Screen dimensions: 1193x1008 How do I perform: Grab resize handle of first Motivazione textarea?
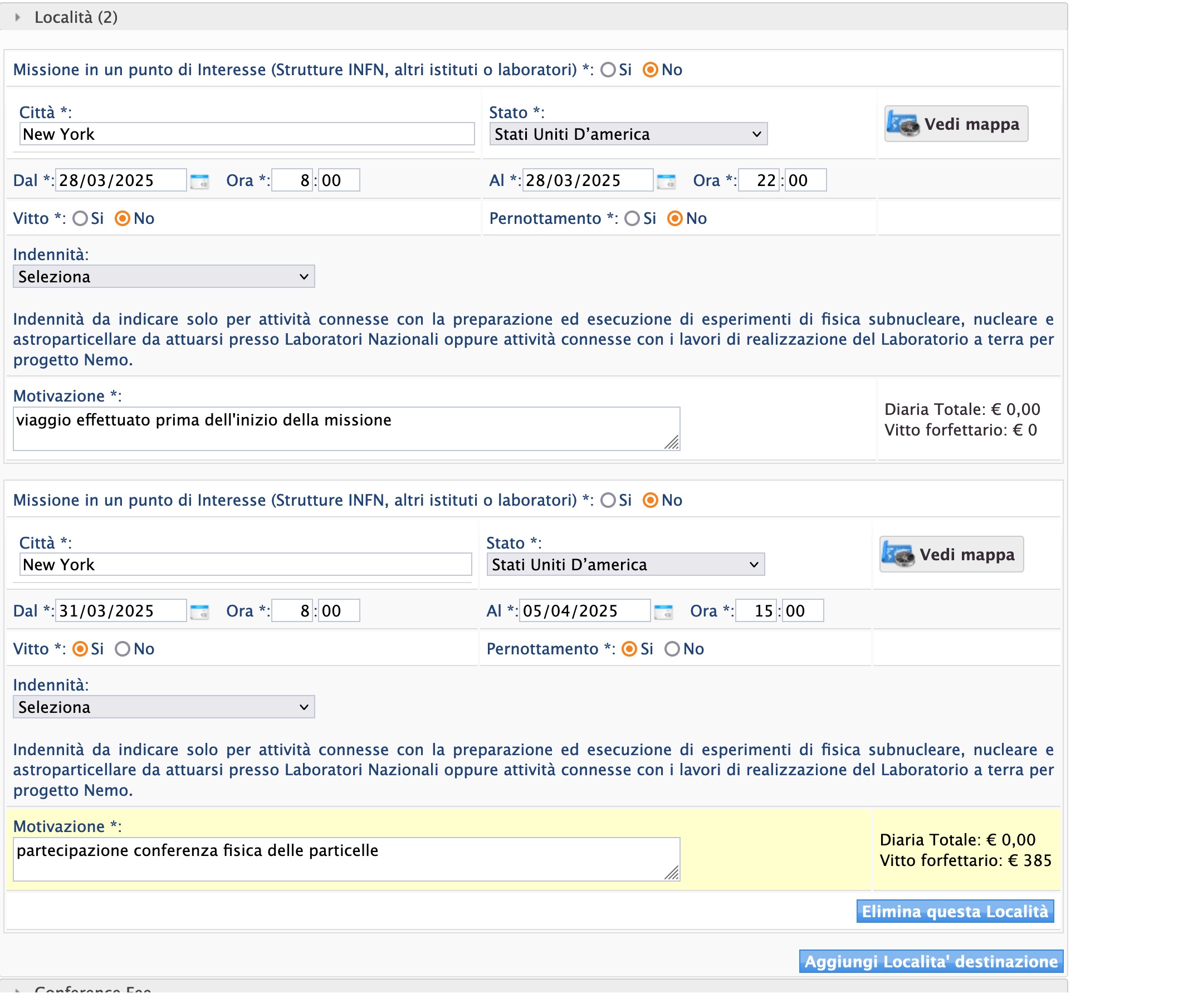pyautogui.click(x=672, y=442)
